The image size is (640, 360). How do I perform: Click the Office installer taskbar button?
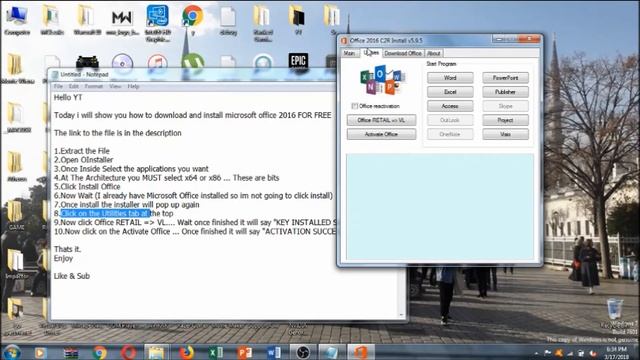360,352
